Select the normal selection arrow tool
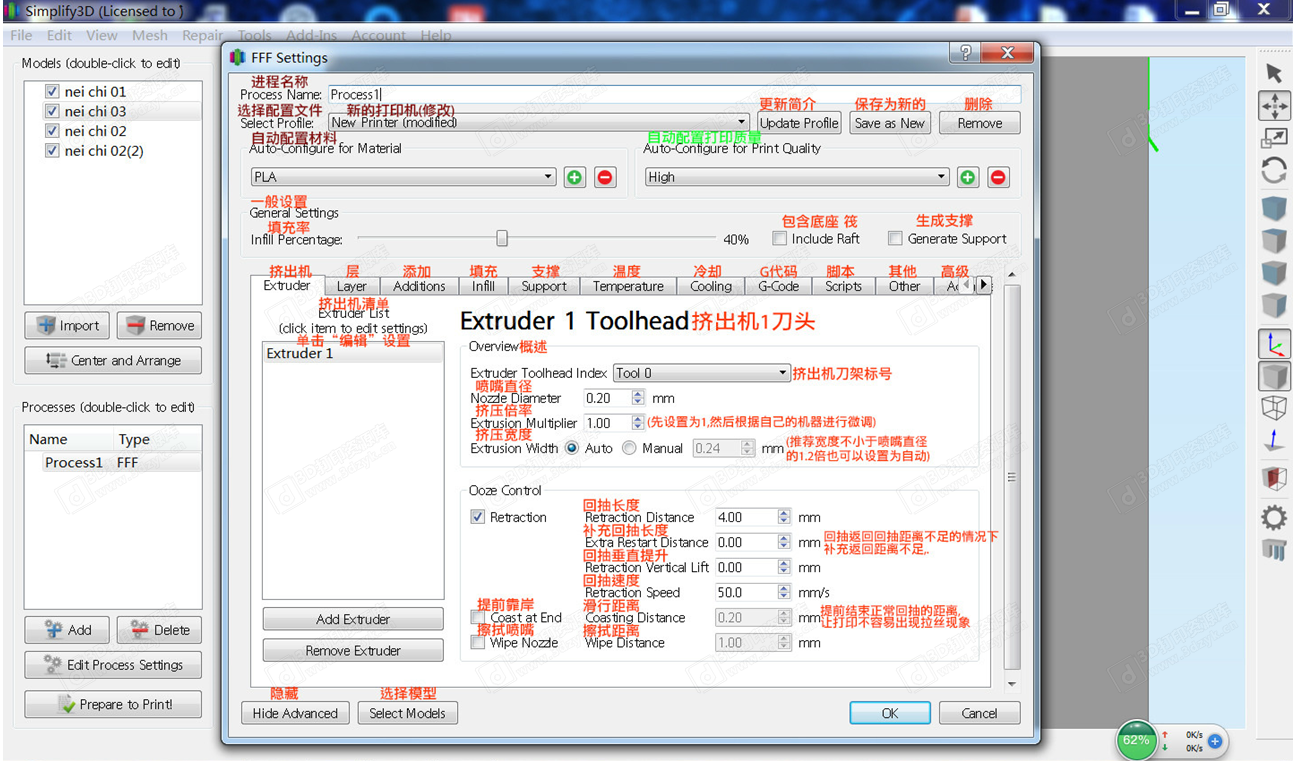The height and width of the screenshot is (761, 1293). [x=1273, y=73]
